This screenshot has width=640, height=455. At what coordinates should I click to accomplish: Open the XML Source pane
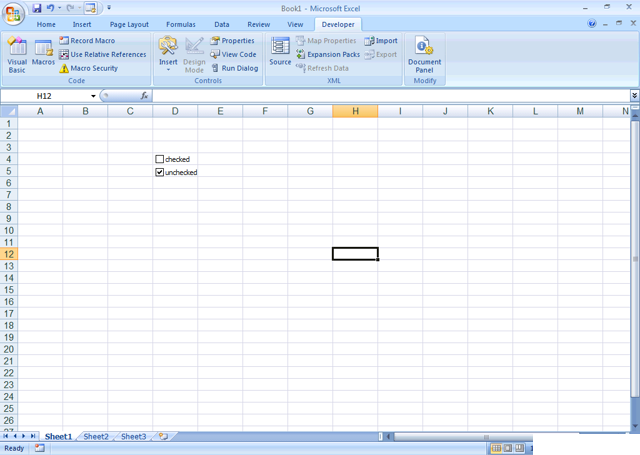[280, 53]
